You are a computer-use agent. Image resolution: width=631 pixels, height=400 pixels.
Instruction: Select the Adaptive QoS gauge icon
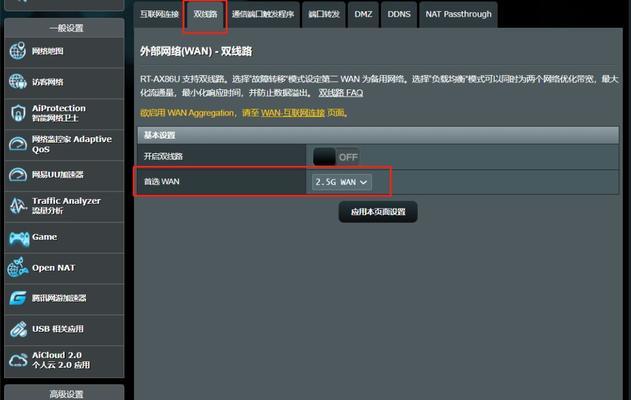(x=18, y=144)
